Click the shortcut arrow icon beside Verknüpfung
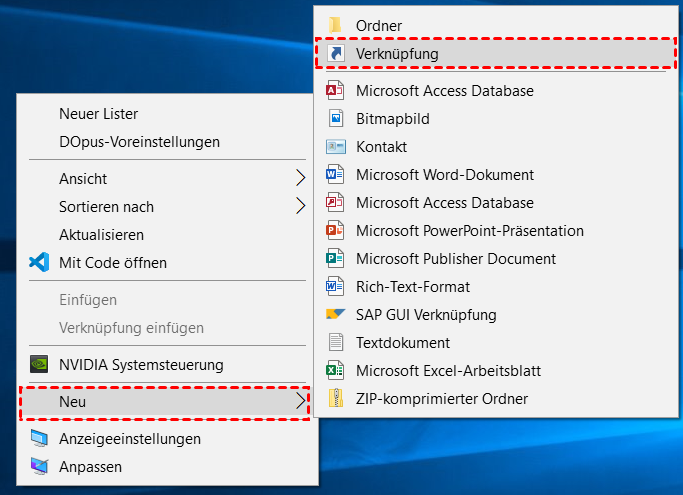The width and height of the screenshot is (683, 495). [336, 53]
